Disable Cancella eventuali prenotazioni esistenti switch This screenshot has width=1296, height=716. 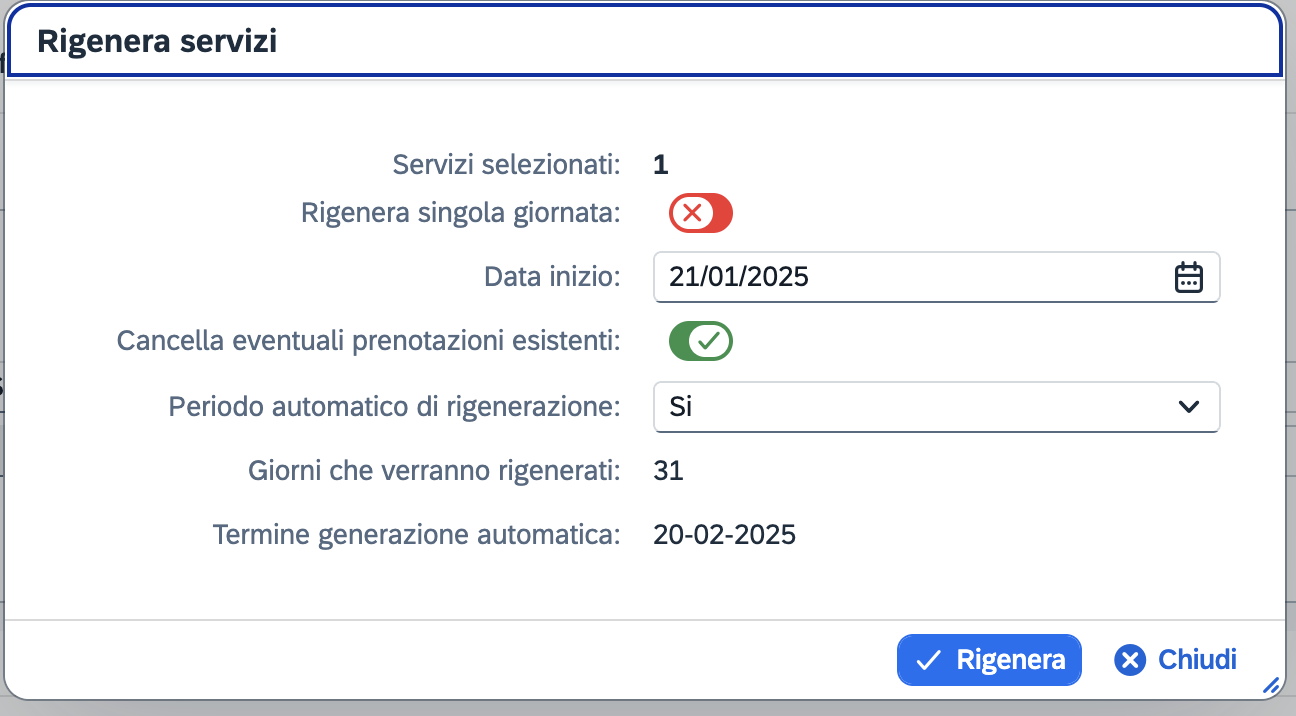701,341
